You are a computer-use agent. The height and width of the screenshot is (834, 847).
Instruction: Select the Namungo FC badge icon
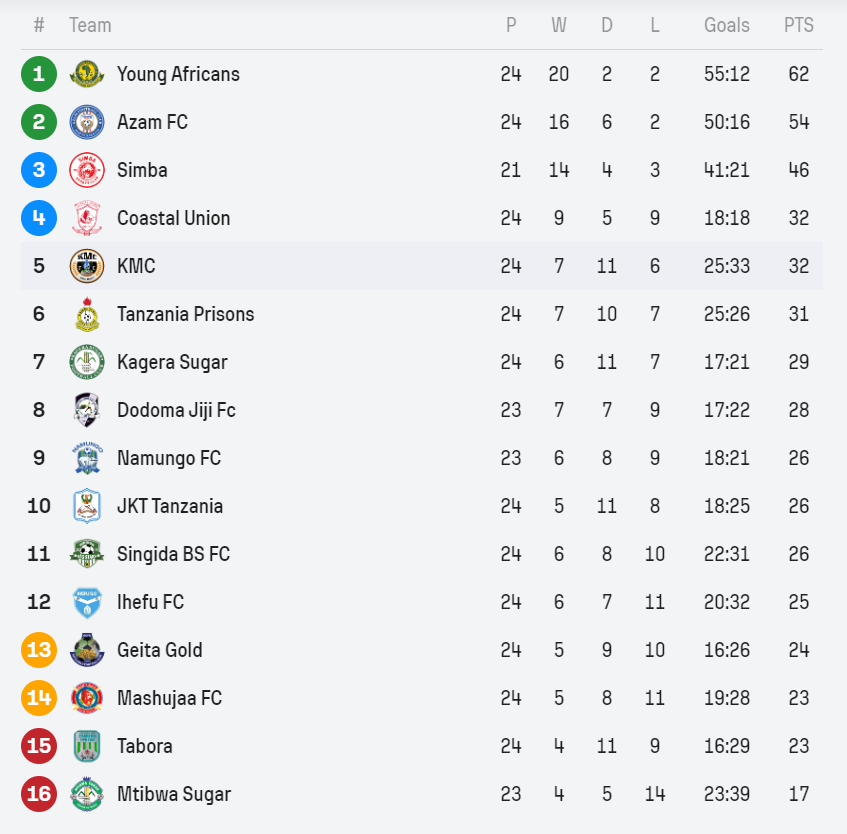87,458
